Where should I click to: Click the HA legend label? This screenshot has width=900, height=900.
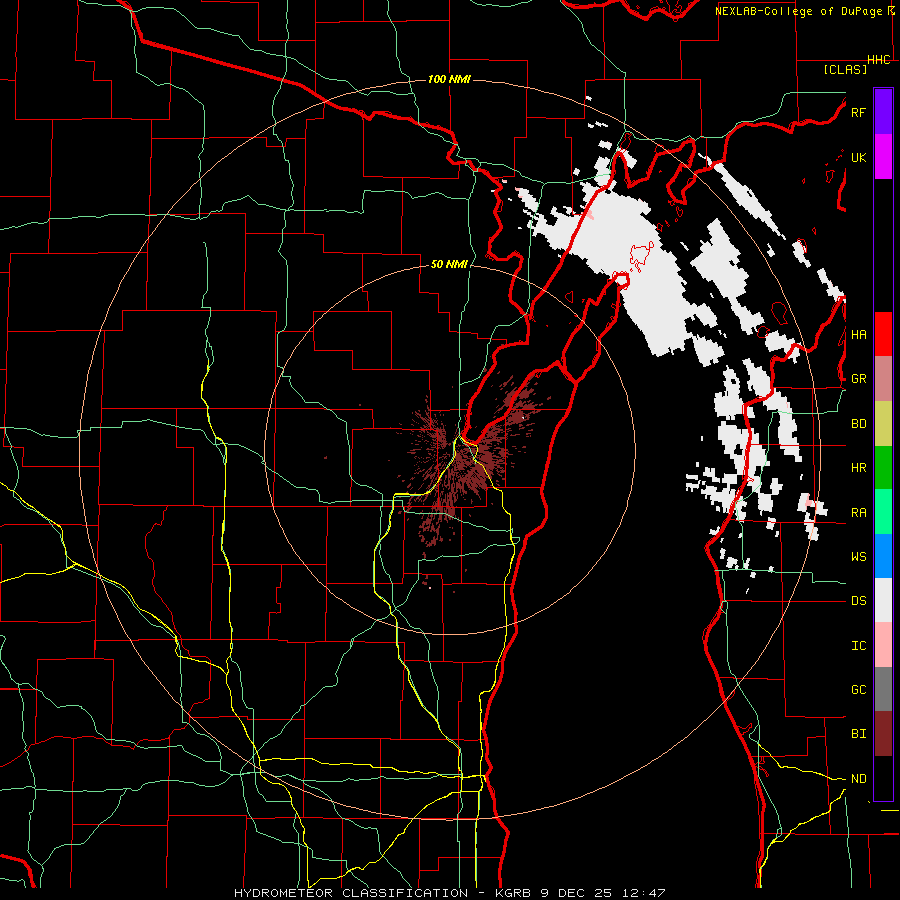pos(858,334)
